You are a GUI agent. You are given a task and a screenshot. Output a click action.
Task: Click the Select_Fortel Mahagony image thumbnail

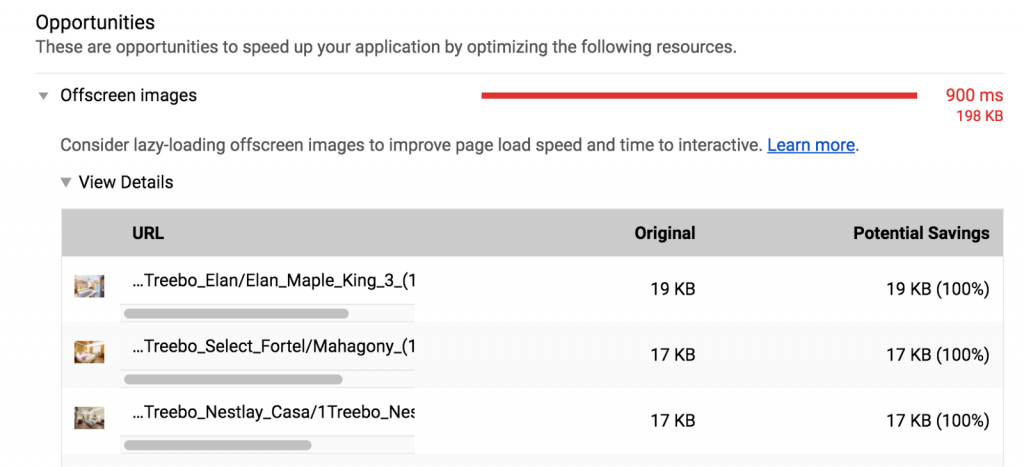point(89,352)
